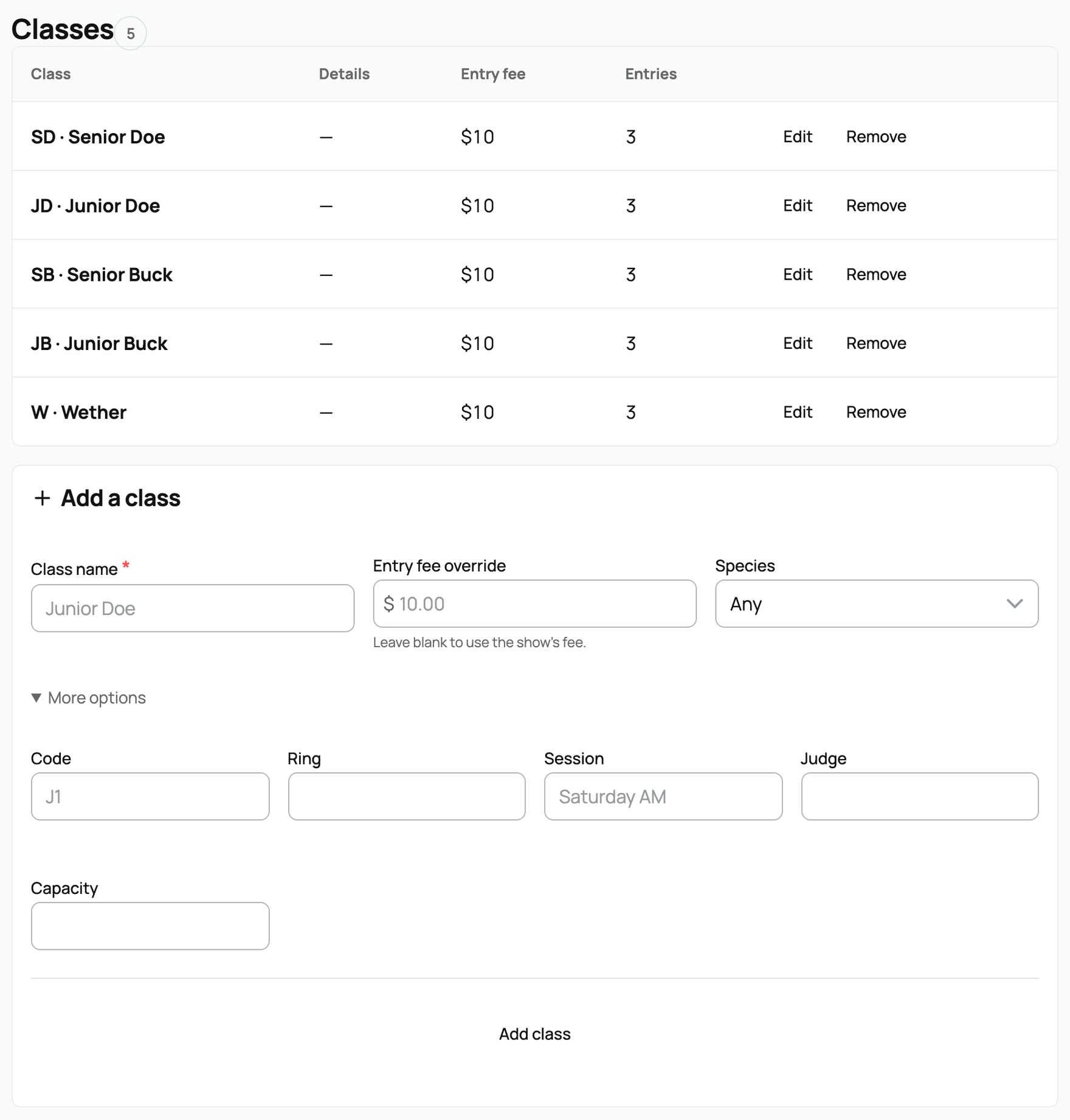Click the entries count in Wether row

click(x=630, y=412)
